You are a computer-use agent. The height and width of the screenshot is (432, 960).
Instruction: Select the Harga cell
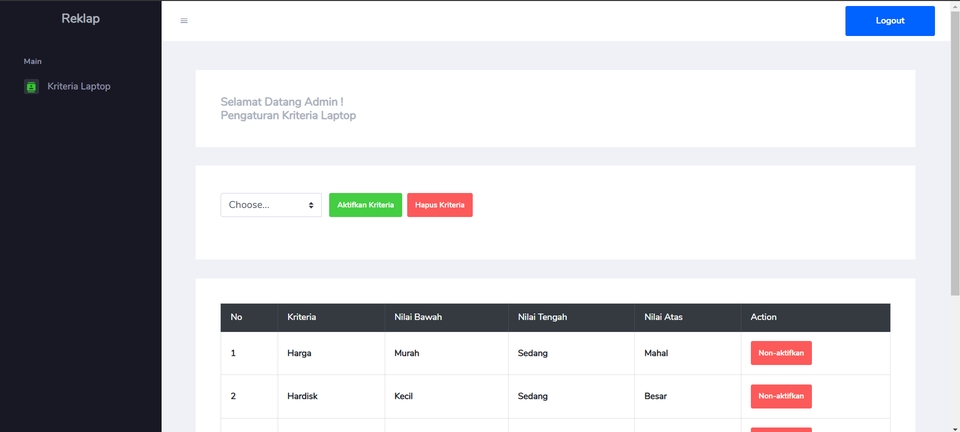(331, 353)
